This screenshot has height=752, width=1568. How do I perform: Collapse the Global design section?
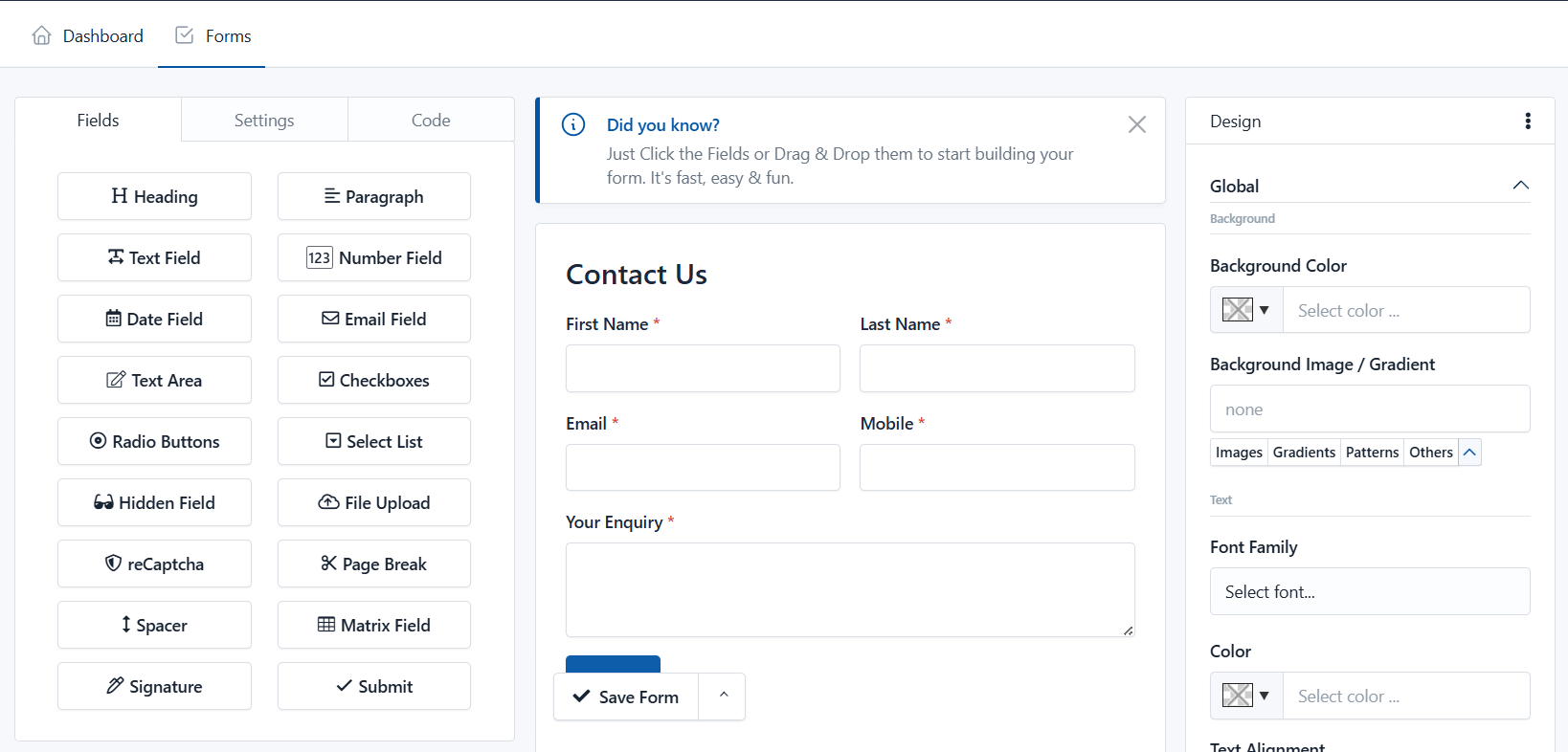[x=1520, y=186]
